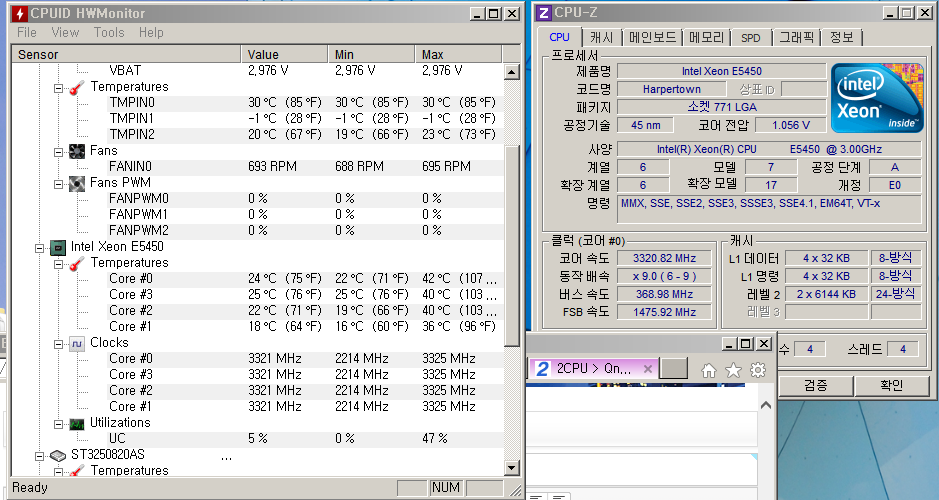The image size is (939, 500).
Task: Open browser home icon
Action: pos(708,371)
